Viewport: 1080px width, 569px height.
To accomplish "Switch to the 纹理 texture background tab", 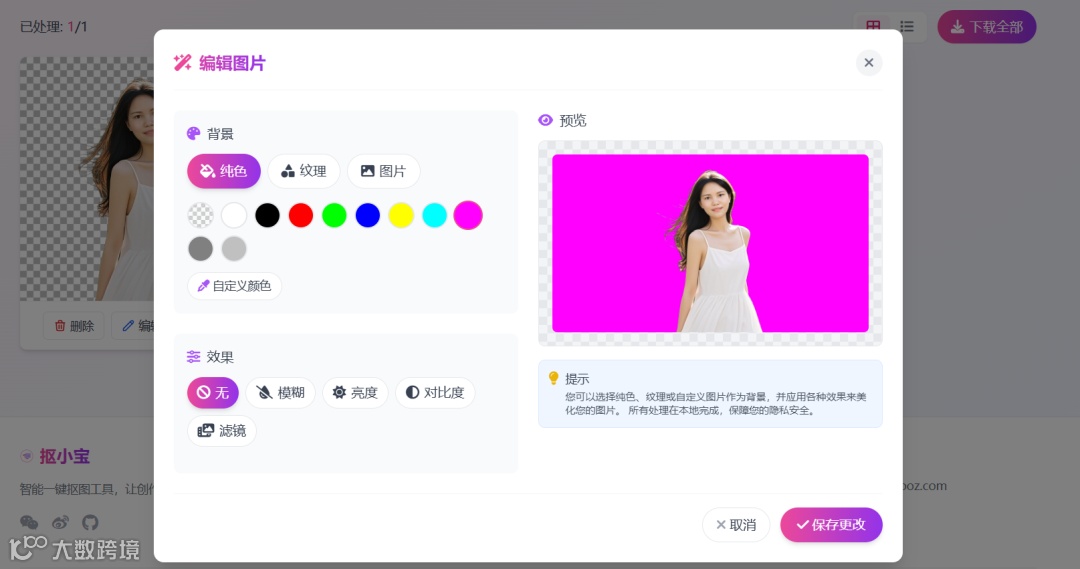I will point(304,171).
